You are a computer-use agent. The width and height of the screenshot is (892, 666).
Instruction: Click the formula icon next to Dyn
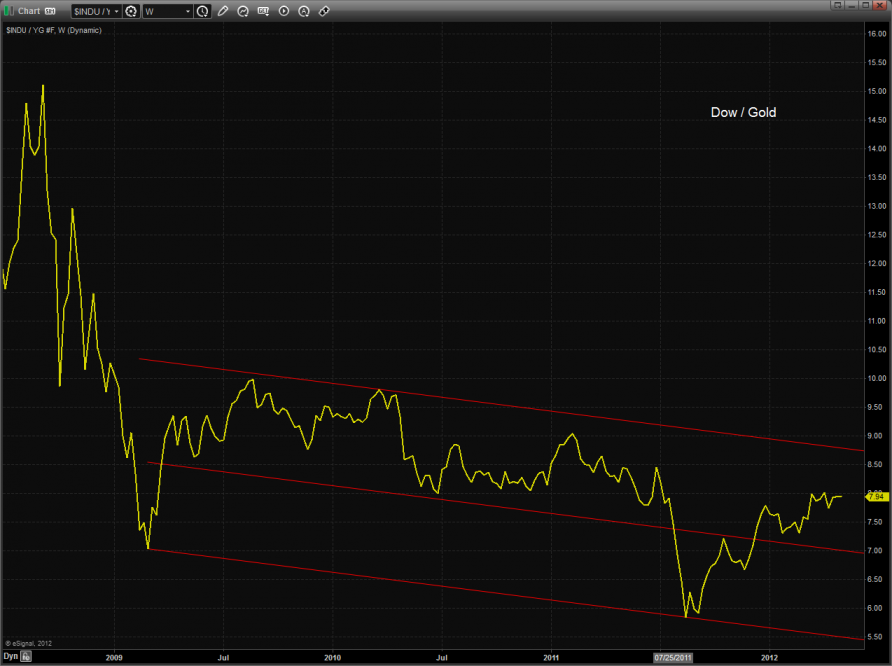[26, 656]
